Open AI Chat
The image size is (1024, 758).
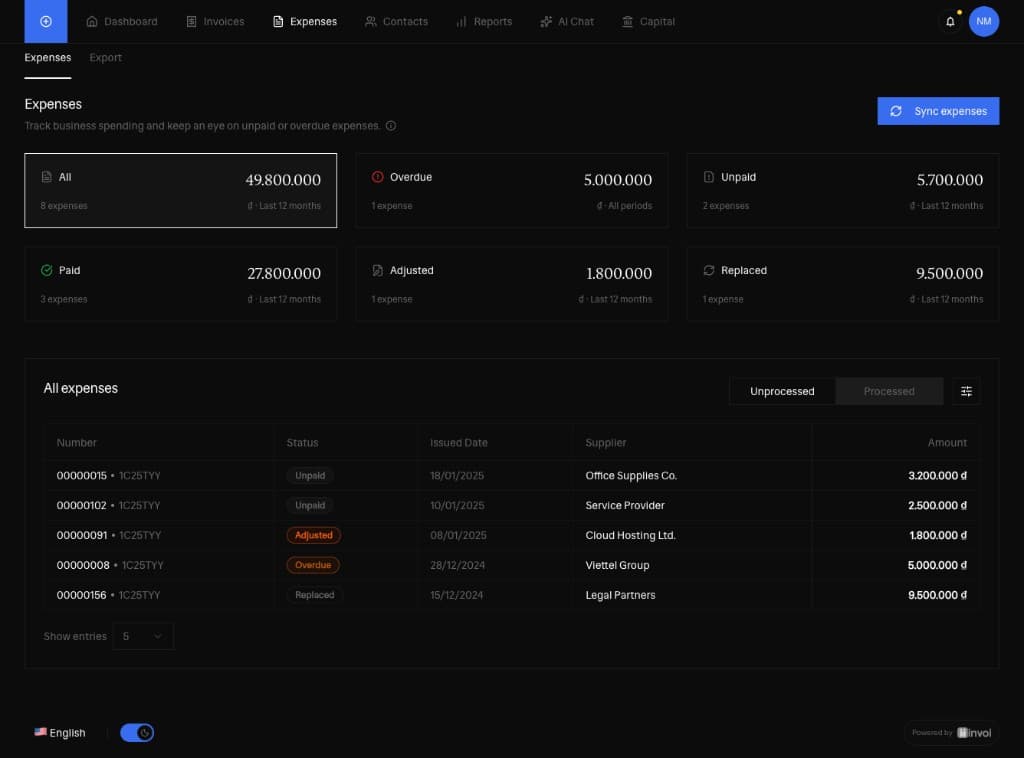567,22
